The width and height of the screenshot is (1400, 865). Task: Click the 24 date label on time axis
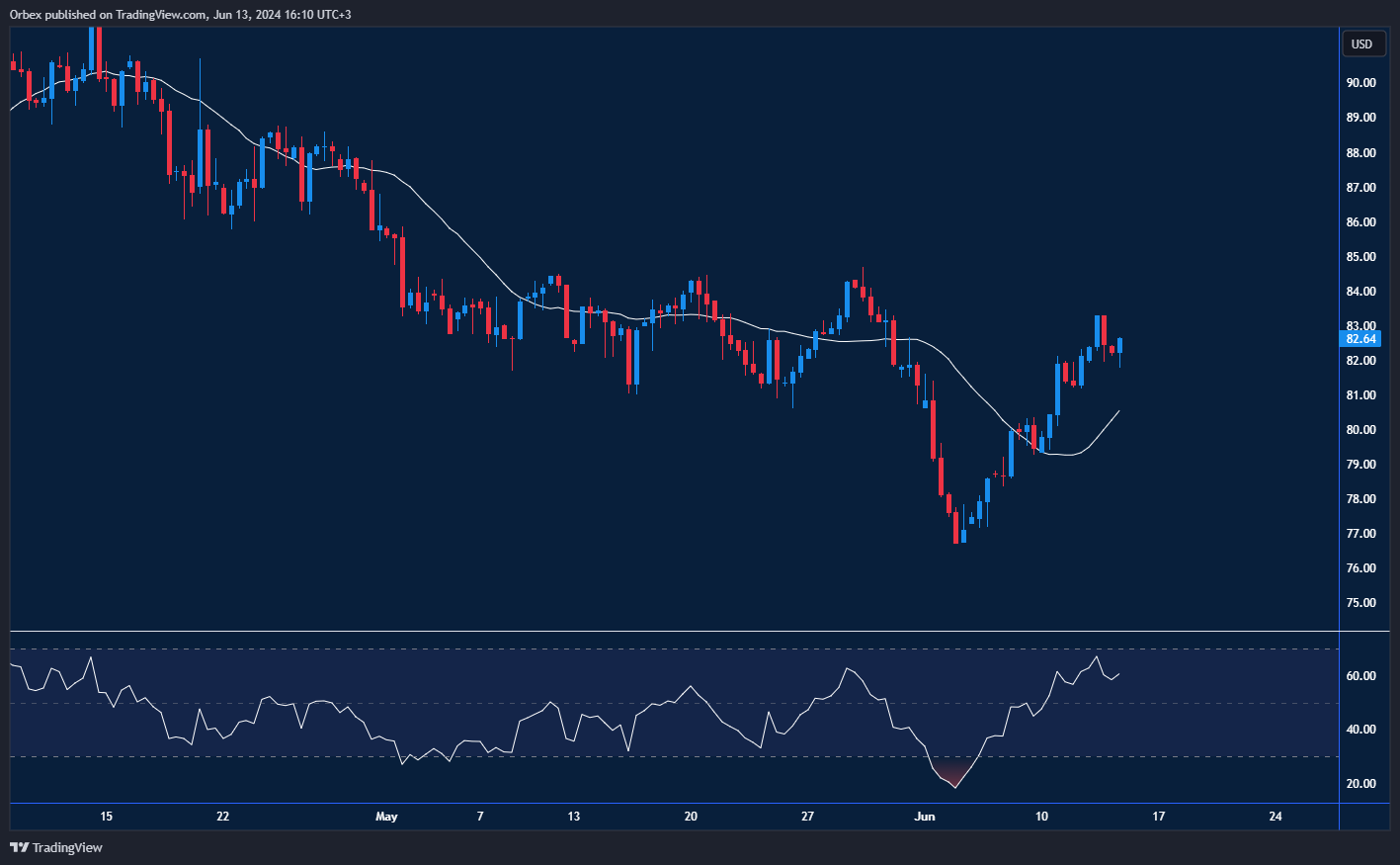(1276, 817)
